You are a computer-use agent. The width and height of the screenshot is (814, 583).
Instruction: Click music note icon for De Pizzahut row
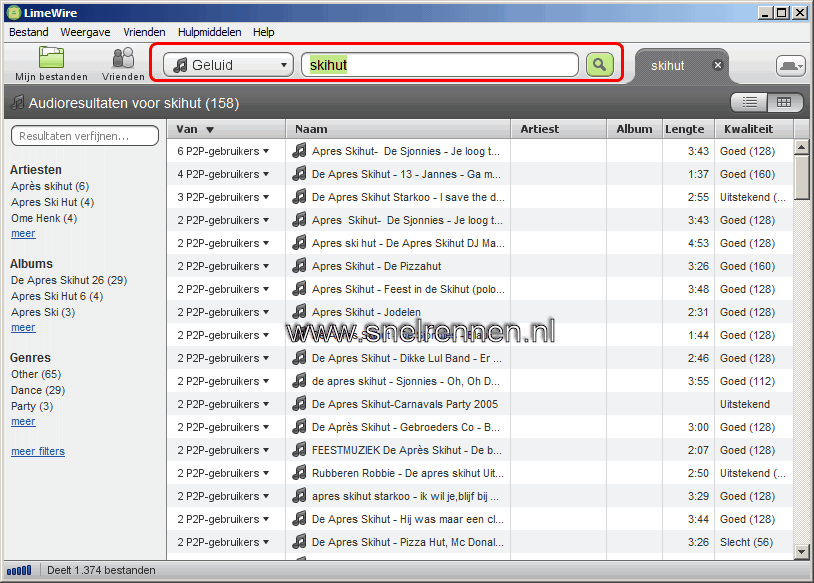pyautogui.click(x=299, y=266)
